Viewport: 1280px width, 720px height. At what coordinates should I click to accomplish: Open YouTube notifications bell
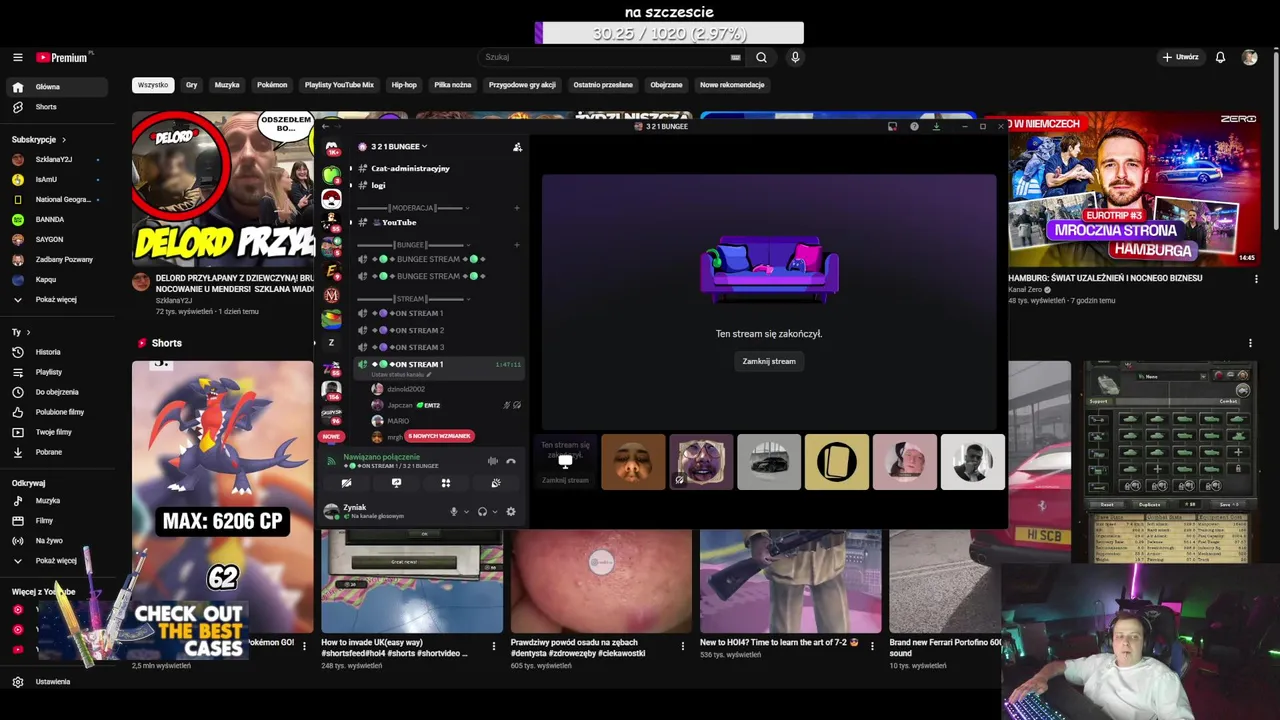[1220, 57]
